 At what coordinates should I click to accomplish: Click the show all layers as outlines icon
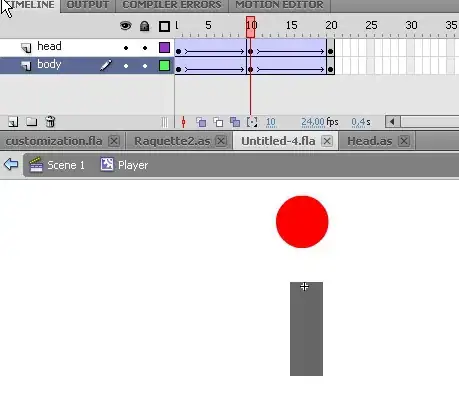pos(164,26)
